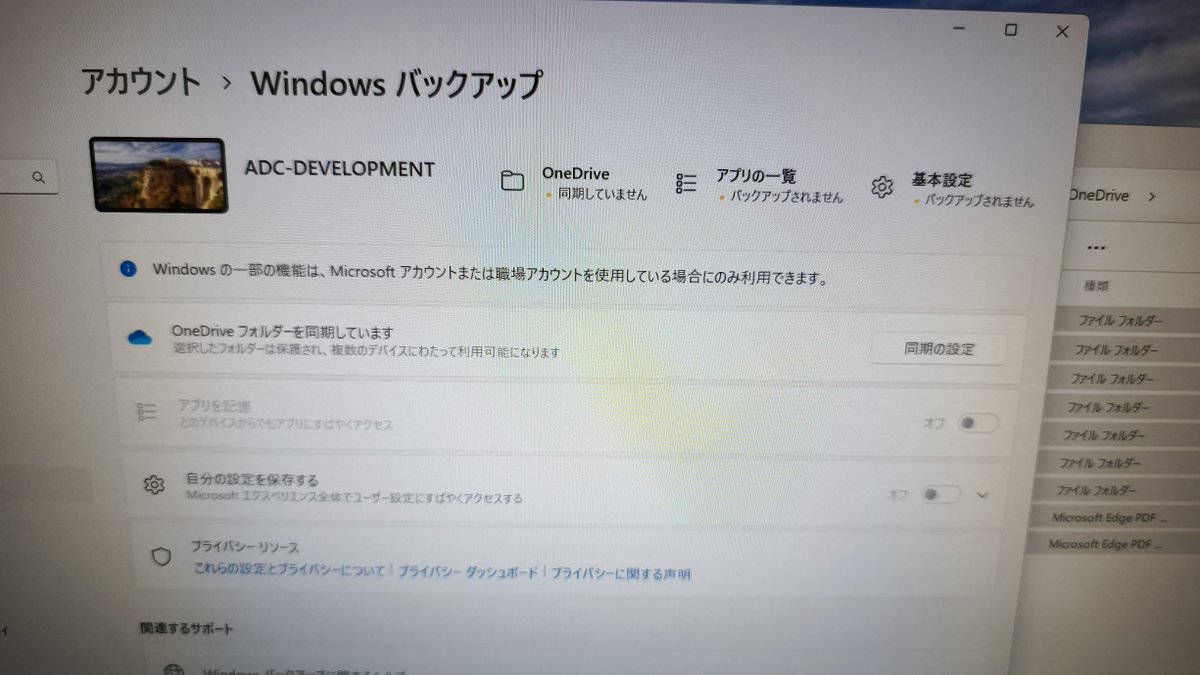Click the gear icon beside 自分の設定を保存する
The height and width of the screenshot is (675, 1200).
153,485
